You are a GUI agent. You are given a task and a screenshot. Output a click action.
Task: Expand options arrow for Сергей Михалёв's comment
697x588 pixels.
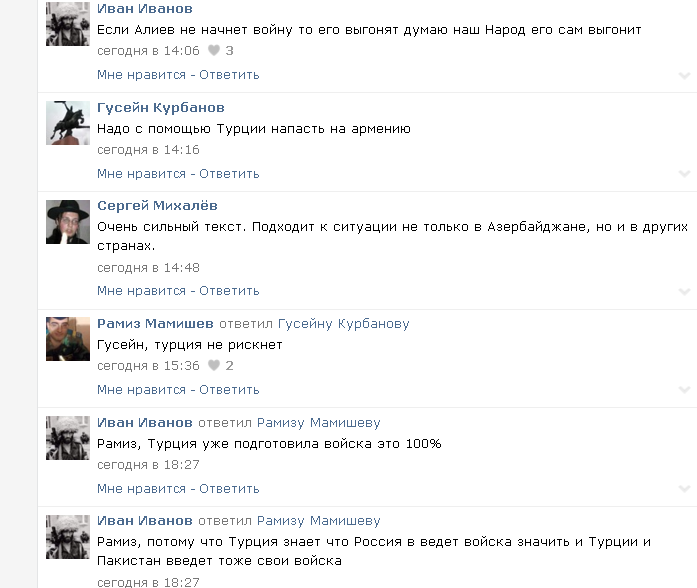(x=684, y=292)
